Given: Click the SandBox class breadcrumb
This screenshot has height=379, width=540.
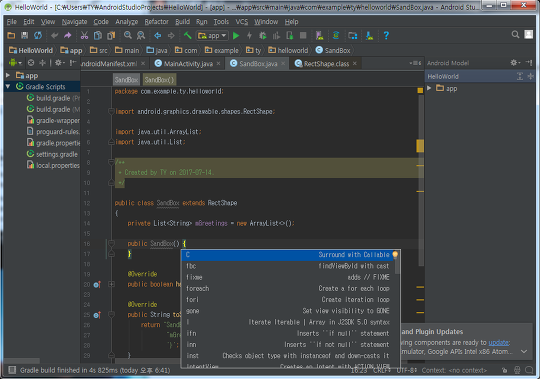Looking at the screenshot, I should pyautogui.click(x=333, y=50).
